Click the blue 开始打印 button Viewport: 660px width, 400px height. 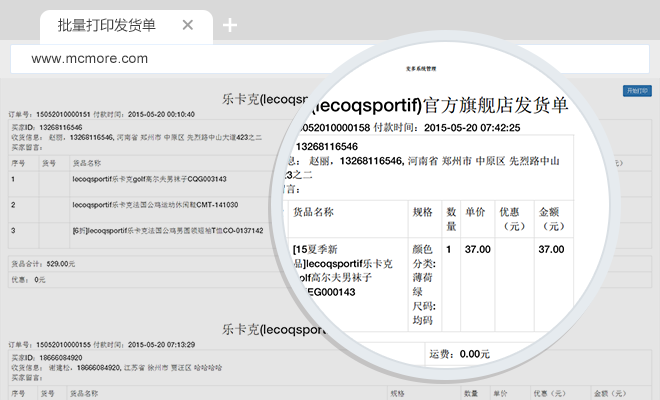636,90
